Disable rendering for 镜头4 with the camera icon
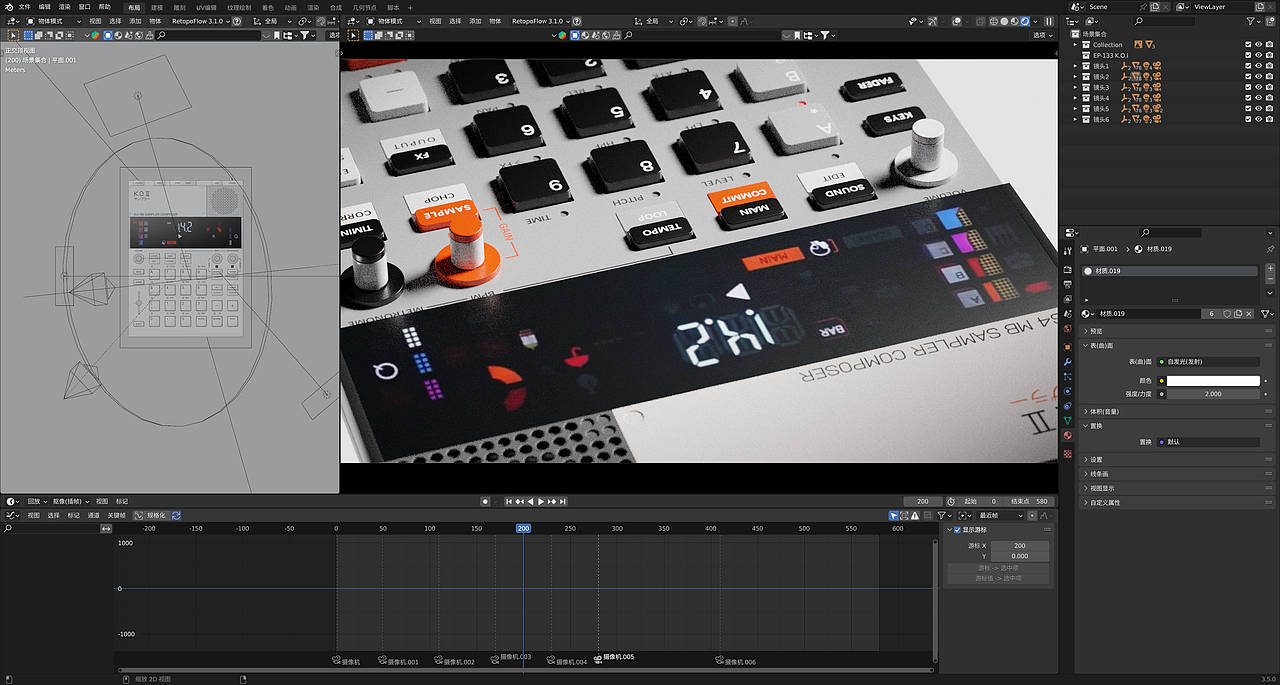Screen dimensions: 1280x685 (1270, 98)
